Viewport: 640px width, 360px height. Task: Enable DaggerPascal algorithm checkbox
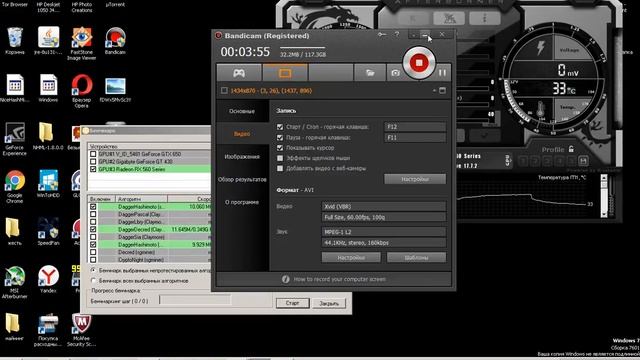point(93,214)
